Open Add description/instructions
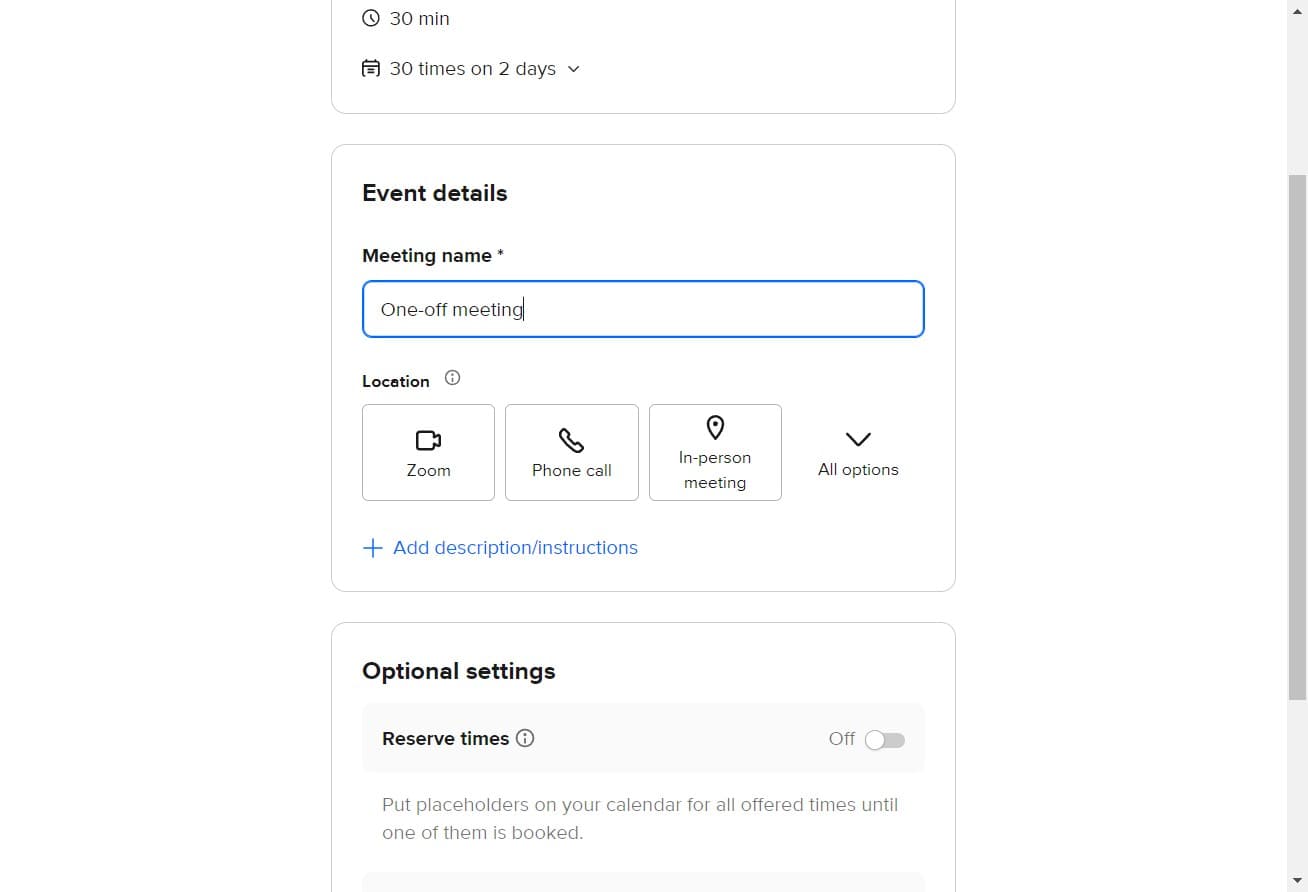Screen dimensions: 1308x892 (515, 547)
